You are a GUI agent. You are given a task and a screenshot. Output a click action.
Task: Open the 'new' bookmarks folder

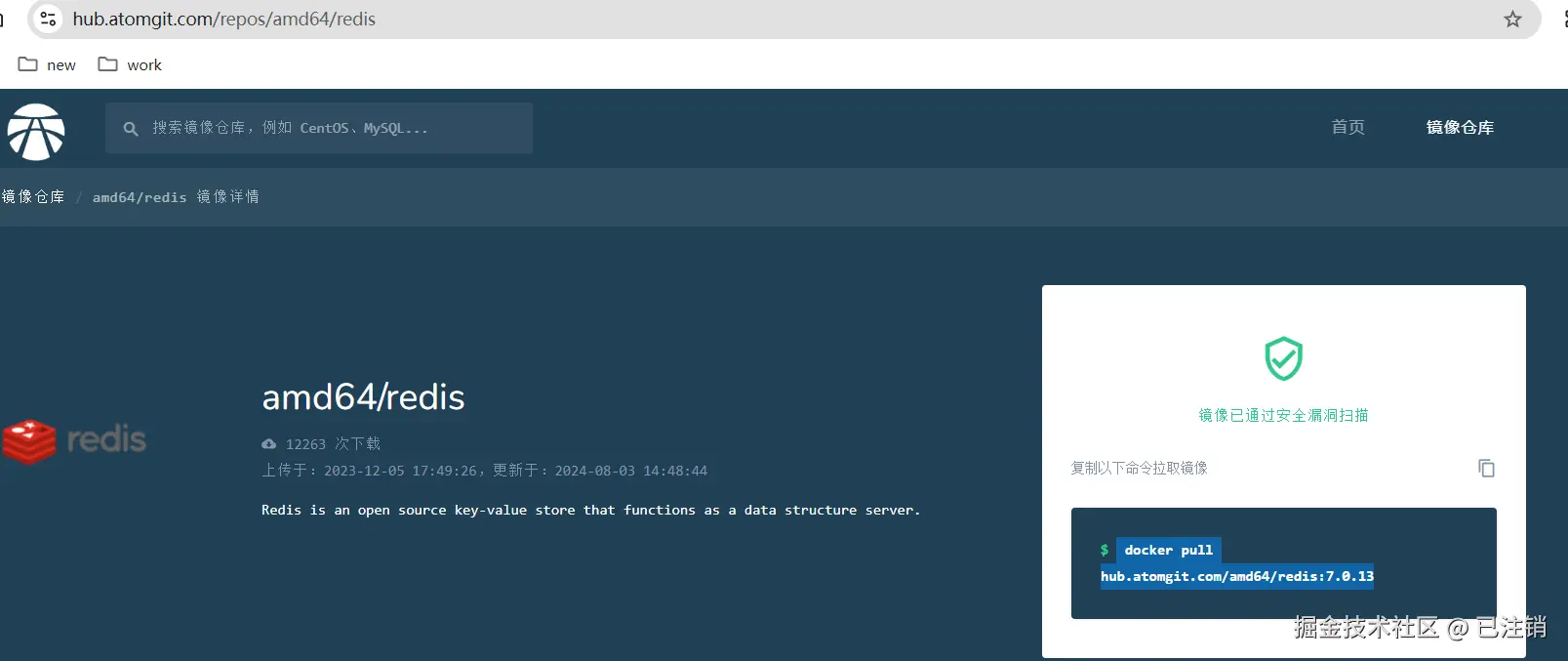pyautogui.click(x=47, y=64)
